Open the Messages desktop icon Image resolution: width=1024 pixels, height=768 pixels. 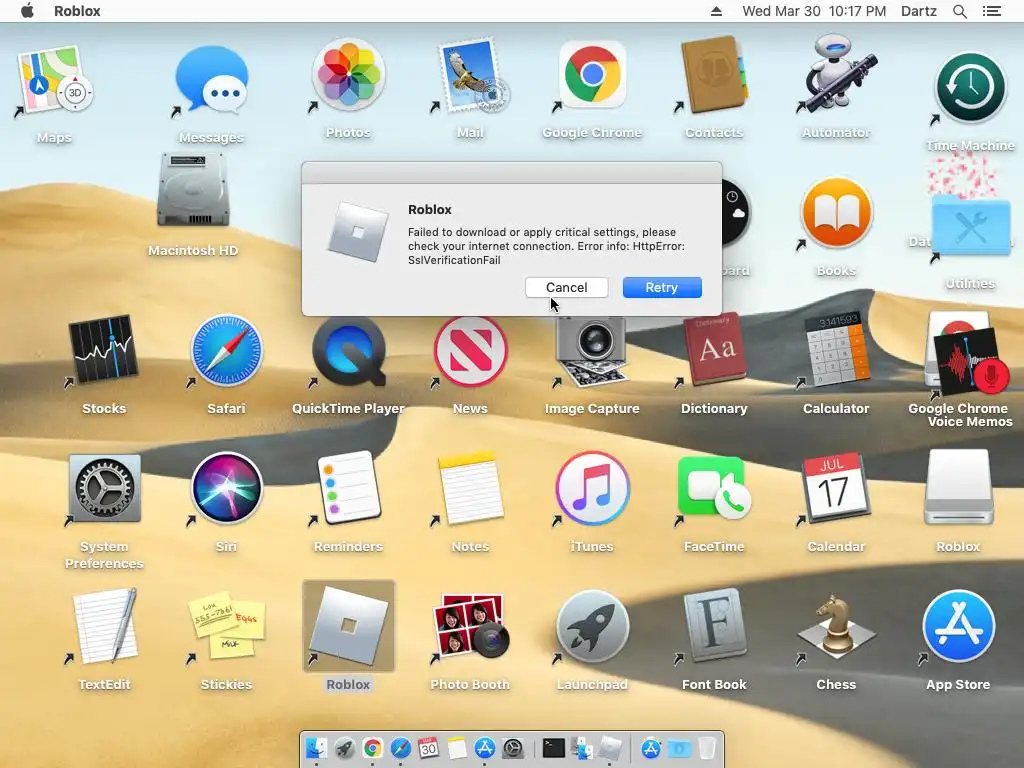click(211, 80)
